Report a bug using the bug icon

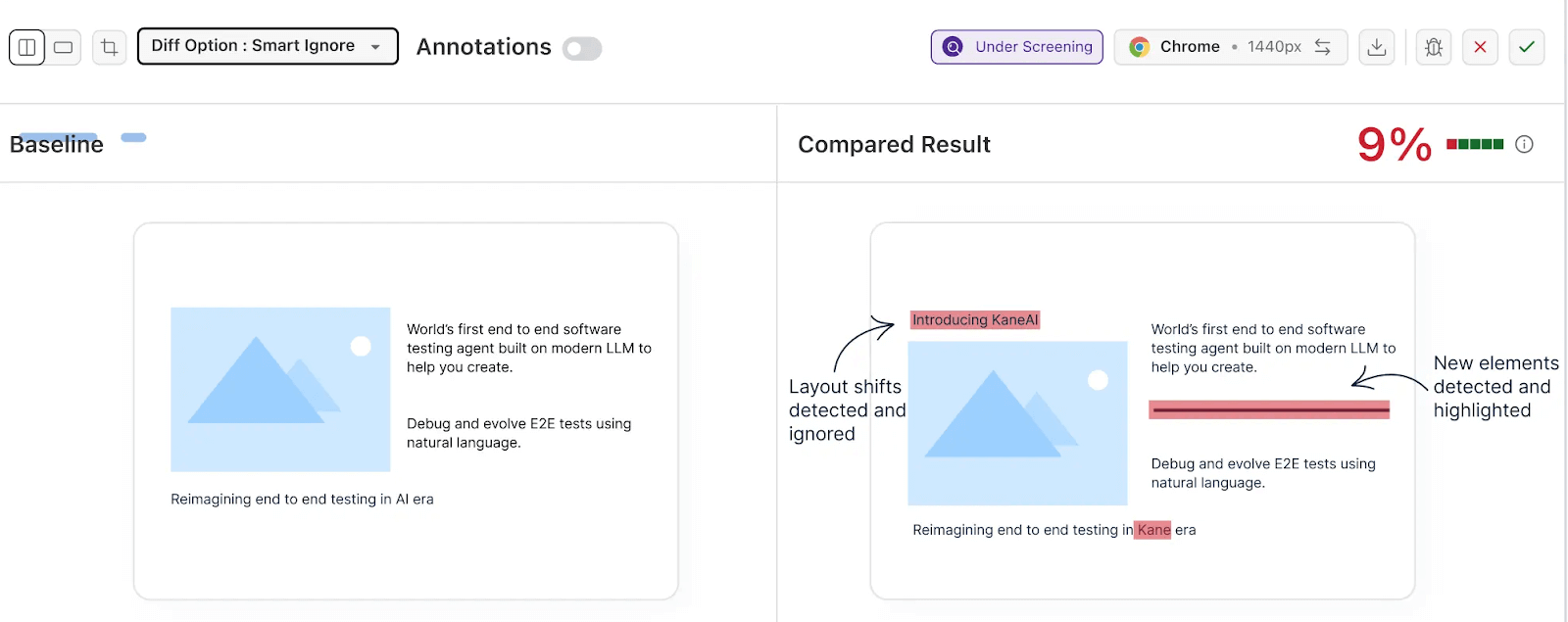click(x=1433, y=46)
